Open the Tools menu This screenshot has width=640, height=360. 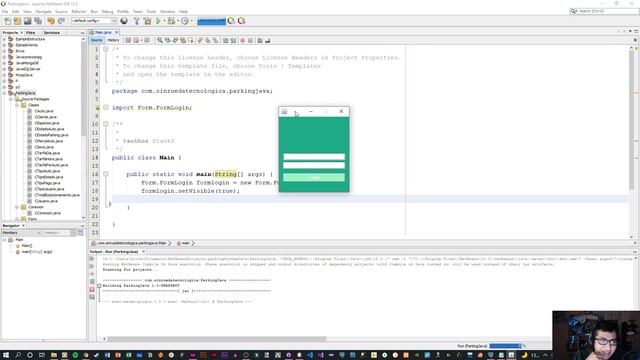151,11
